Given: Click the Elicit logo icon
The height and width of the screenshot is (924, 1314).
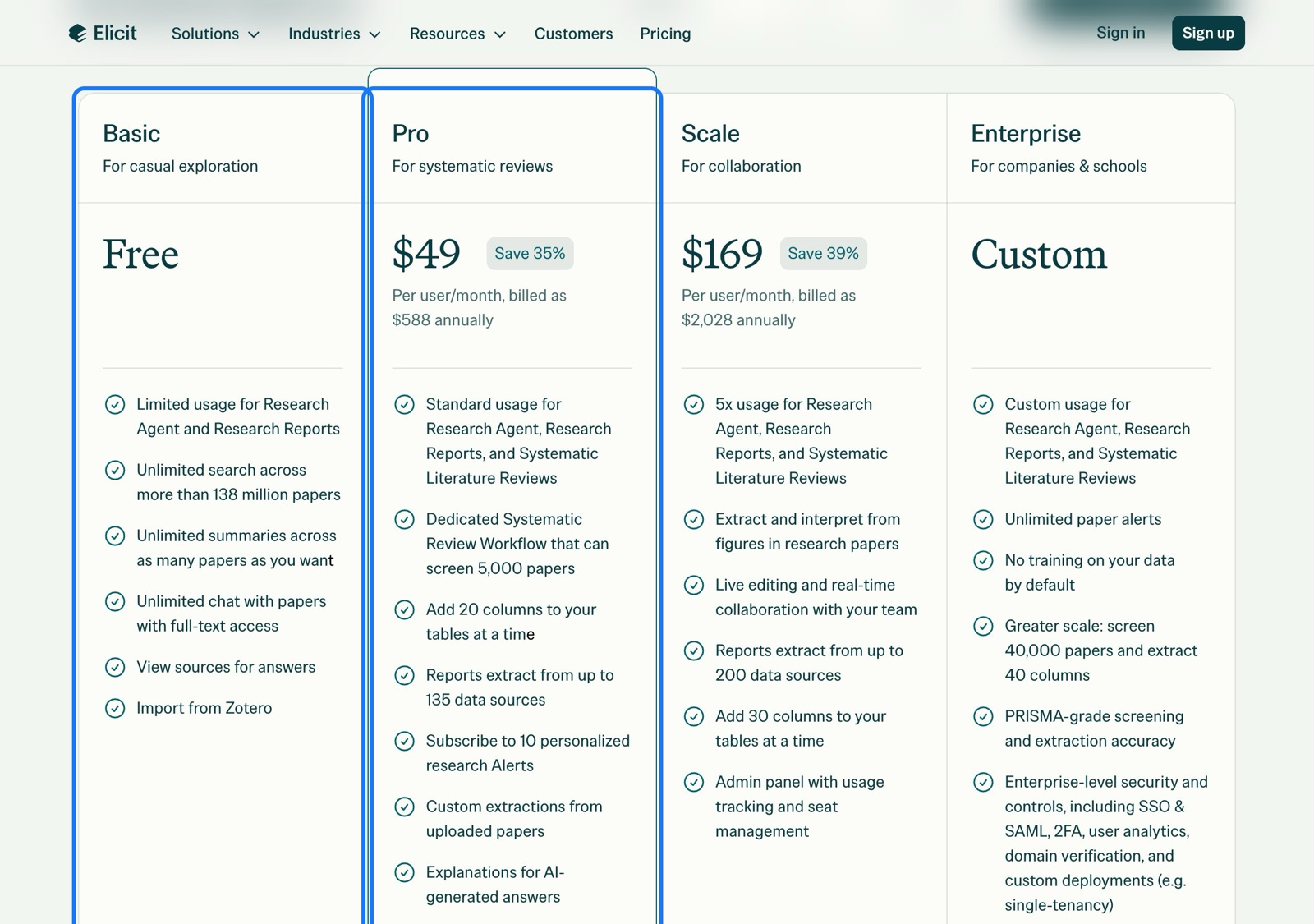Looking at the screenshot, I should point(77,34).
